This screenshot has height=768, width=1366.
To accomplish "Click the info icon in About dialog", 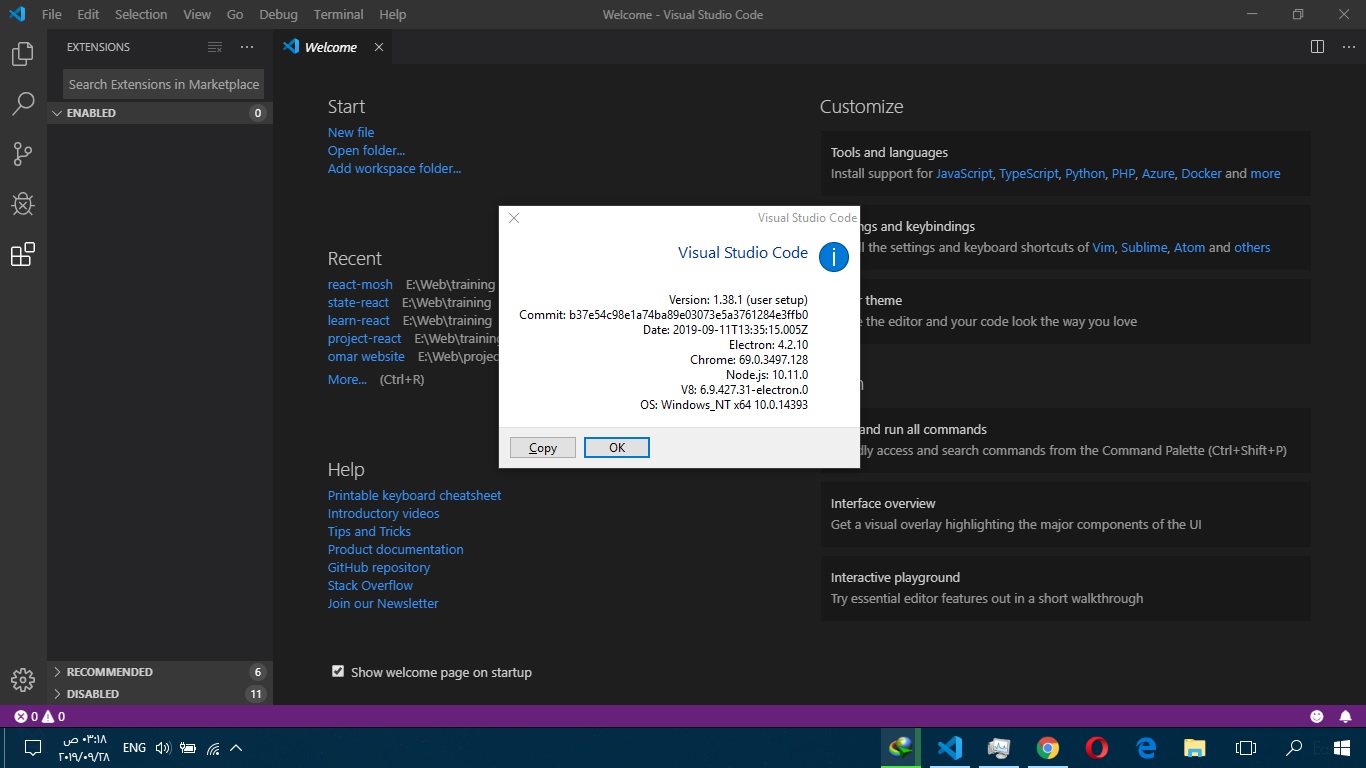I will tap(834, 257).
